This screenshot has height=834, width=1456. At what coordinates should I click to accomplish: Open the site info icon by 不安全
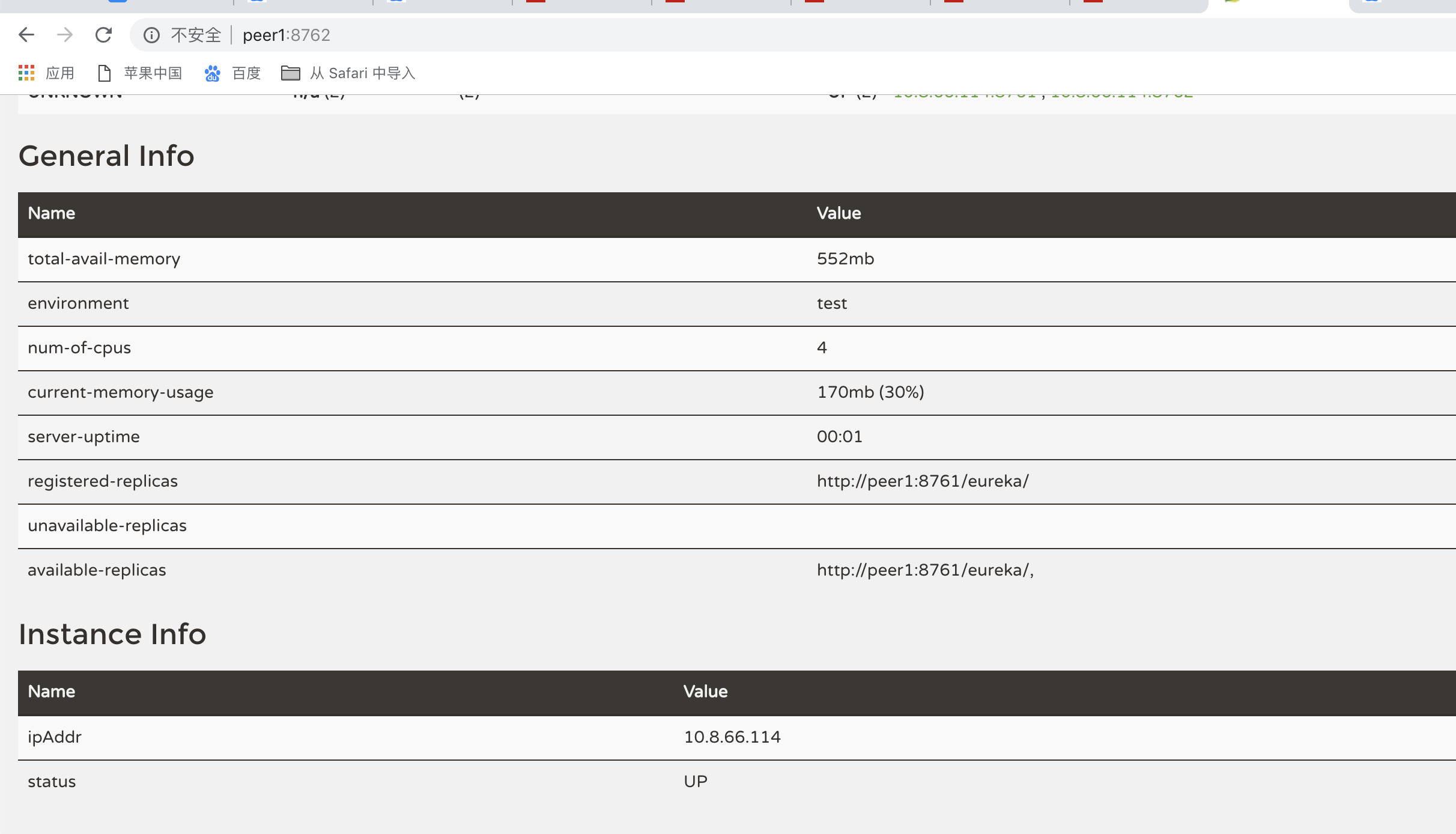click(x=151, y=35)
